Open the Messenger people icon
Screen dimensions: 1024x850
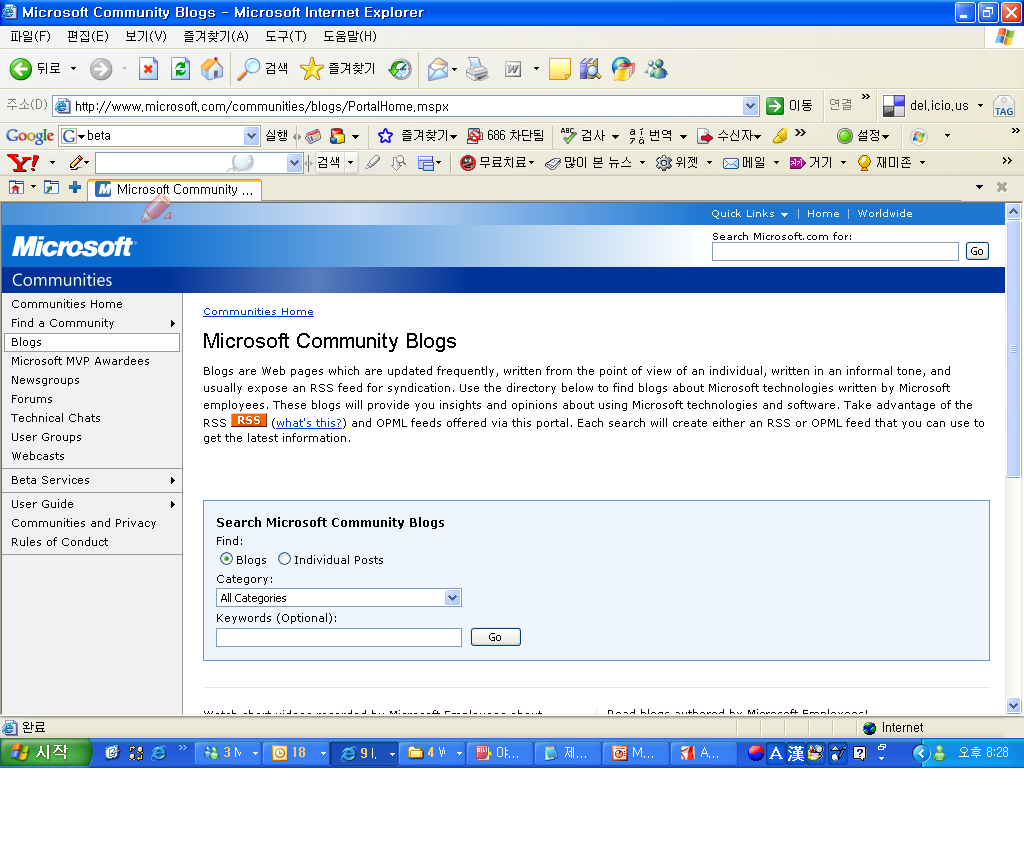(x=656, y=69)
